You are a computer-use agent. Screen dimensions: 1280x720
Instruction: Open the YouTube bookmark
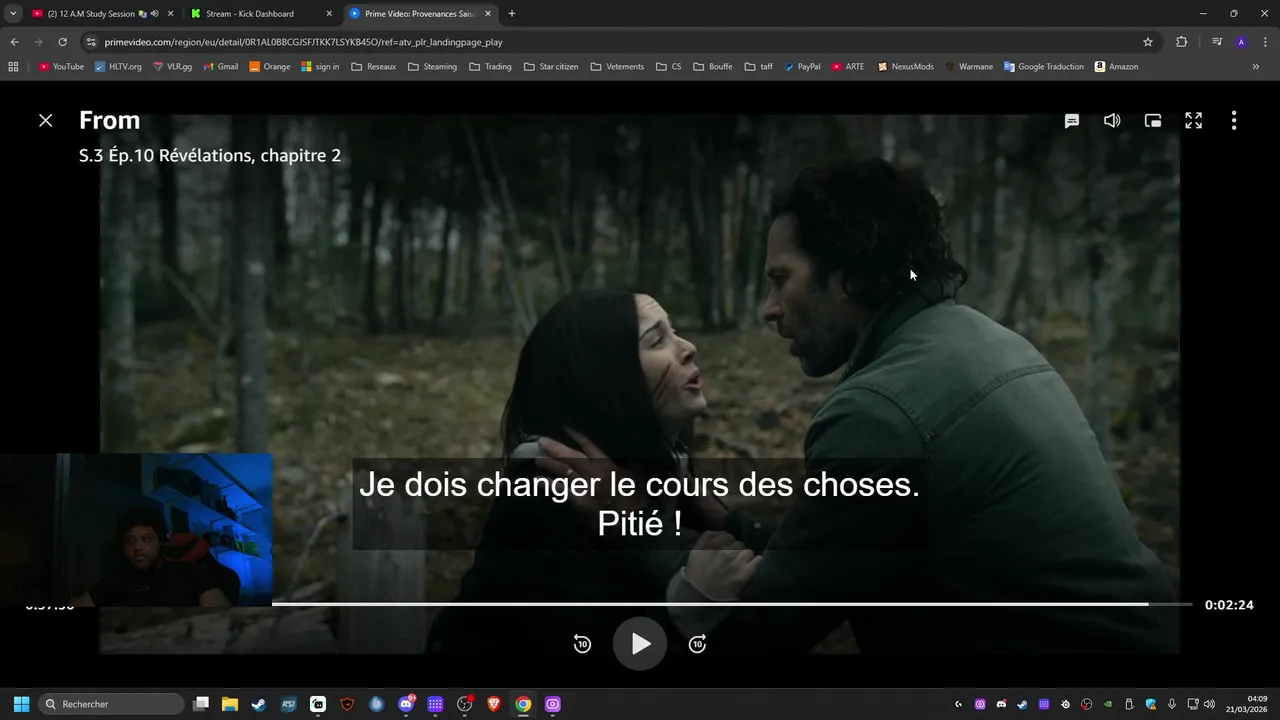[x=61, y=67]
